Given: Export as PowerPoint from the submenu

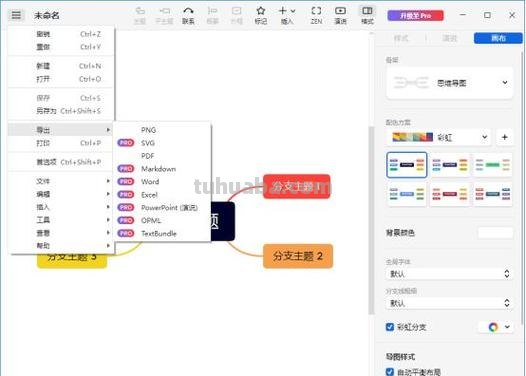Looking at the screenshot, I should (x=162, y=208).
